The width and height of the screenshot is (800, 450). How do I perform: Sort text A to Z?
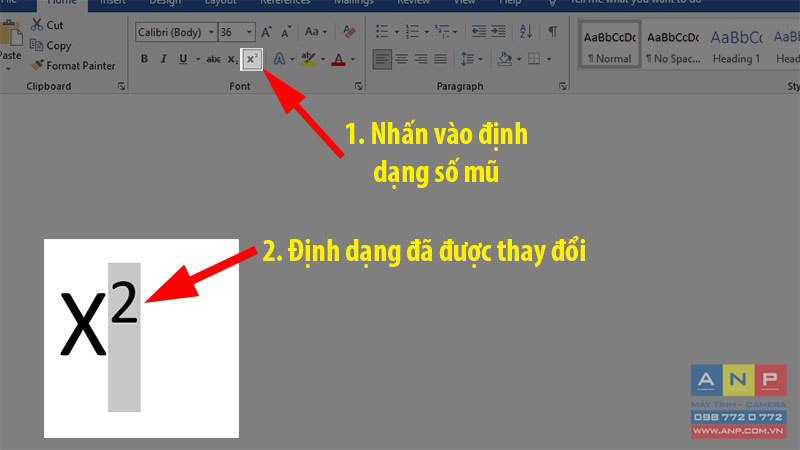[x=526, y=32]
